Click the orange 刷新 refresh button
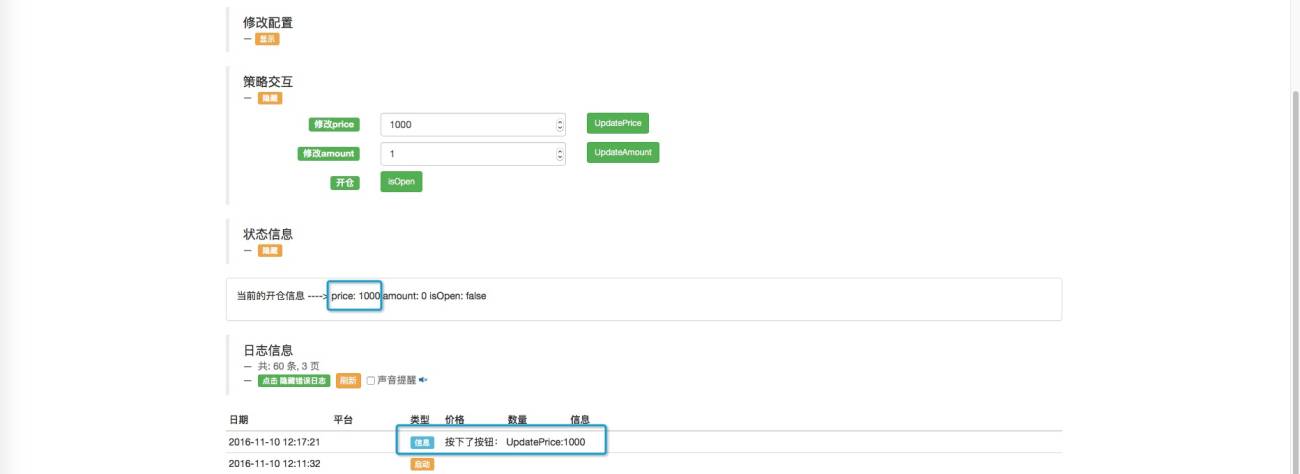Viewport: 1300px width, 474px height. point(348,380)
